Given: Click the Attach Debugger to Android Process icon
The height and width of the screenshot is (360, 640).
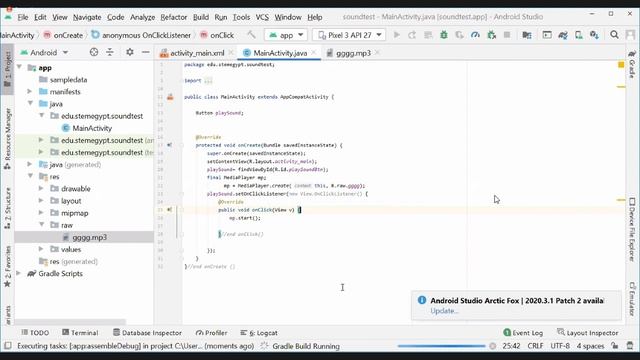Looking at the screenshot, I should [x=491, y=35].
